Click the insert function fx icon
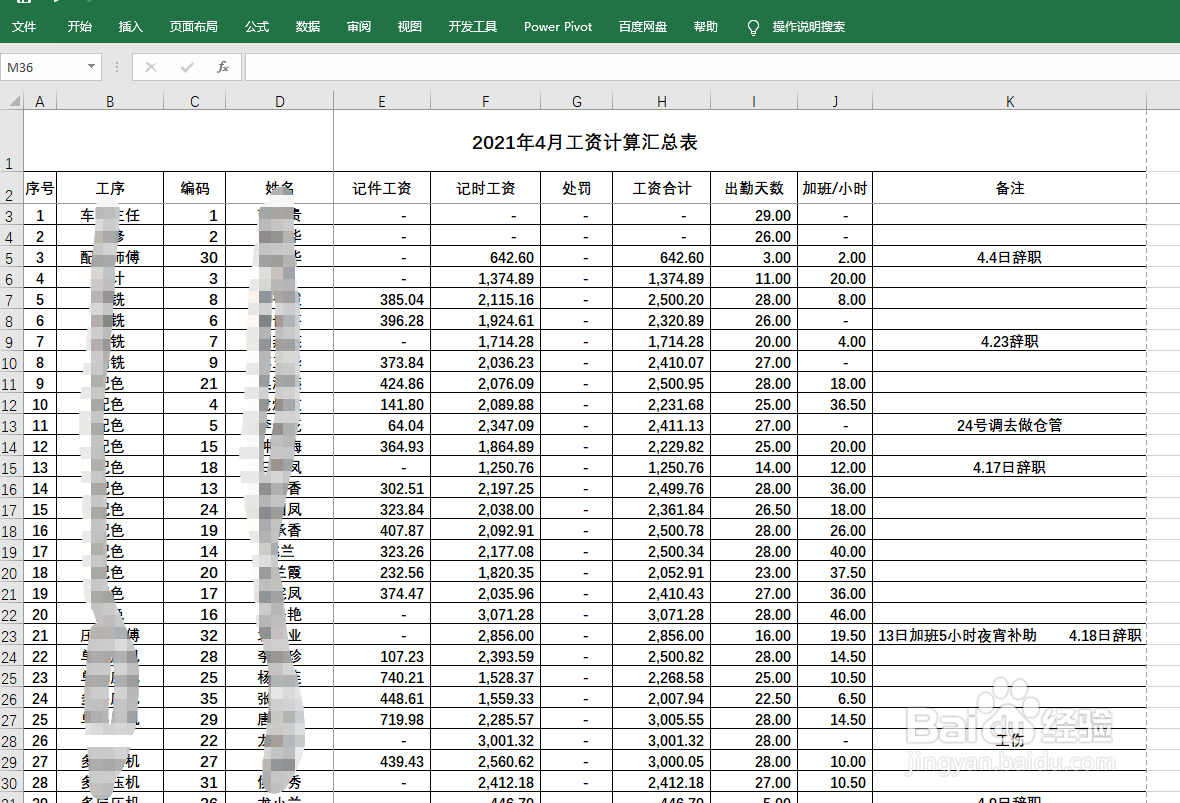1180x803 pixels. [x=223, y=67]
